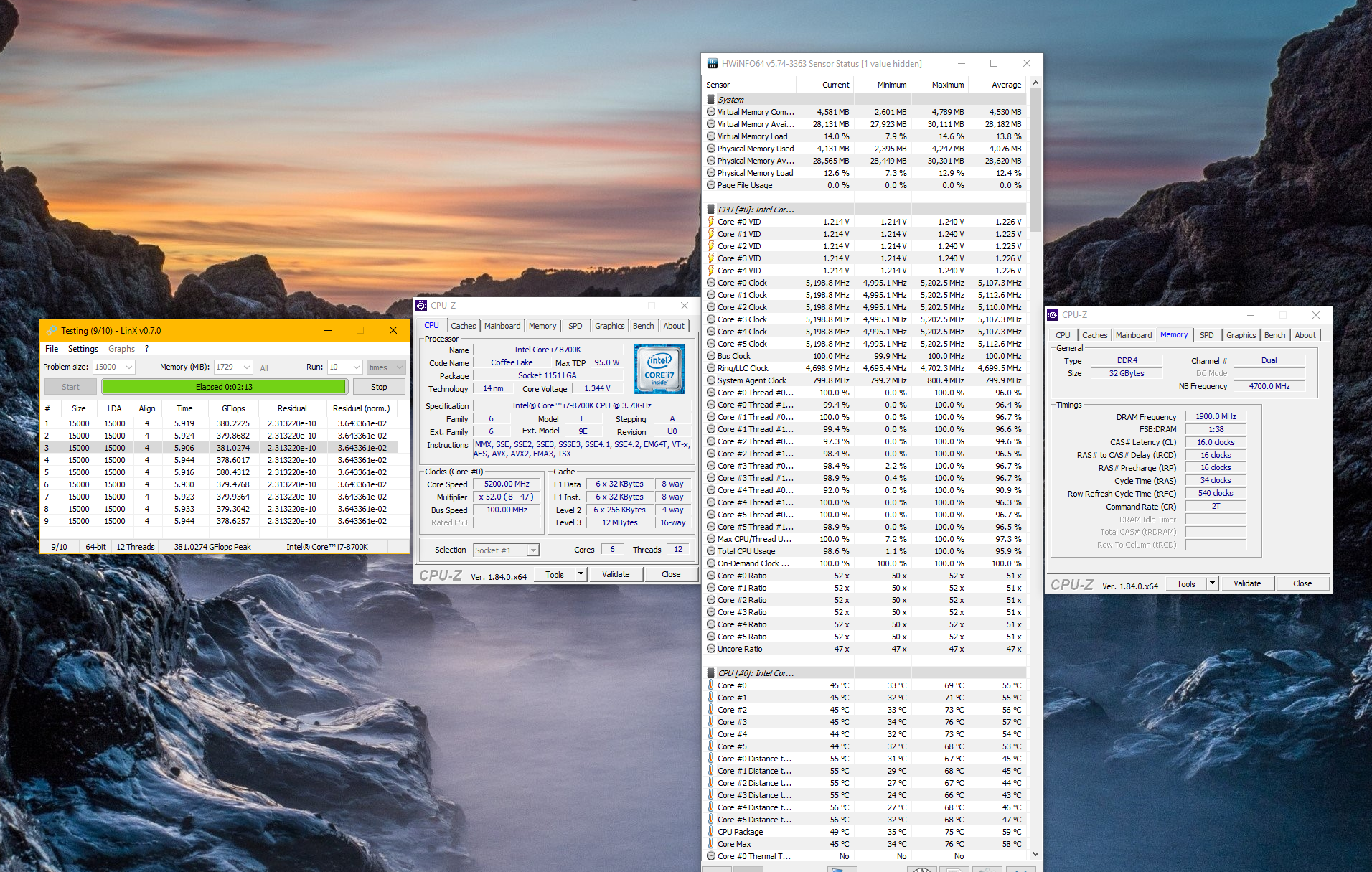
Task: Click the chip icon beside the System header
Action: point(711,100)
